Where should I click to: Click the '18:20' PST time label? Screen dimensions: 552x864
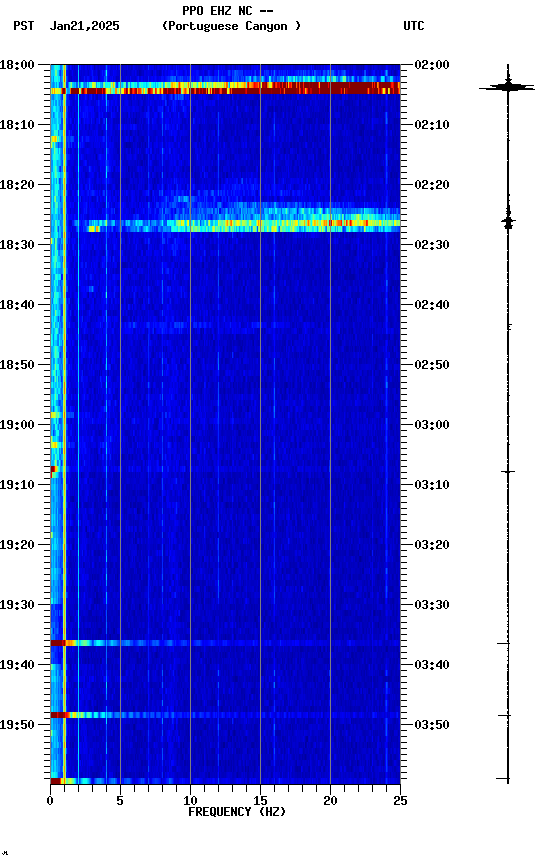pos(17,185)
